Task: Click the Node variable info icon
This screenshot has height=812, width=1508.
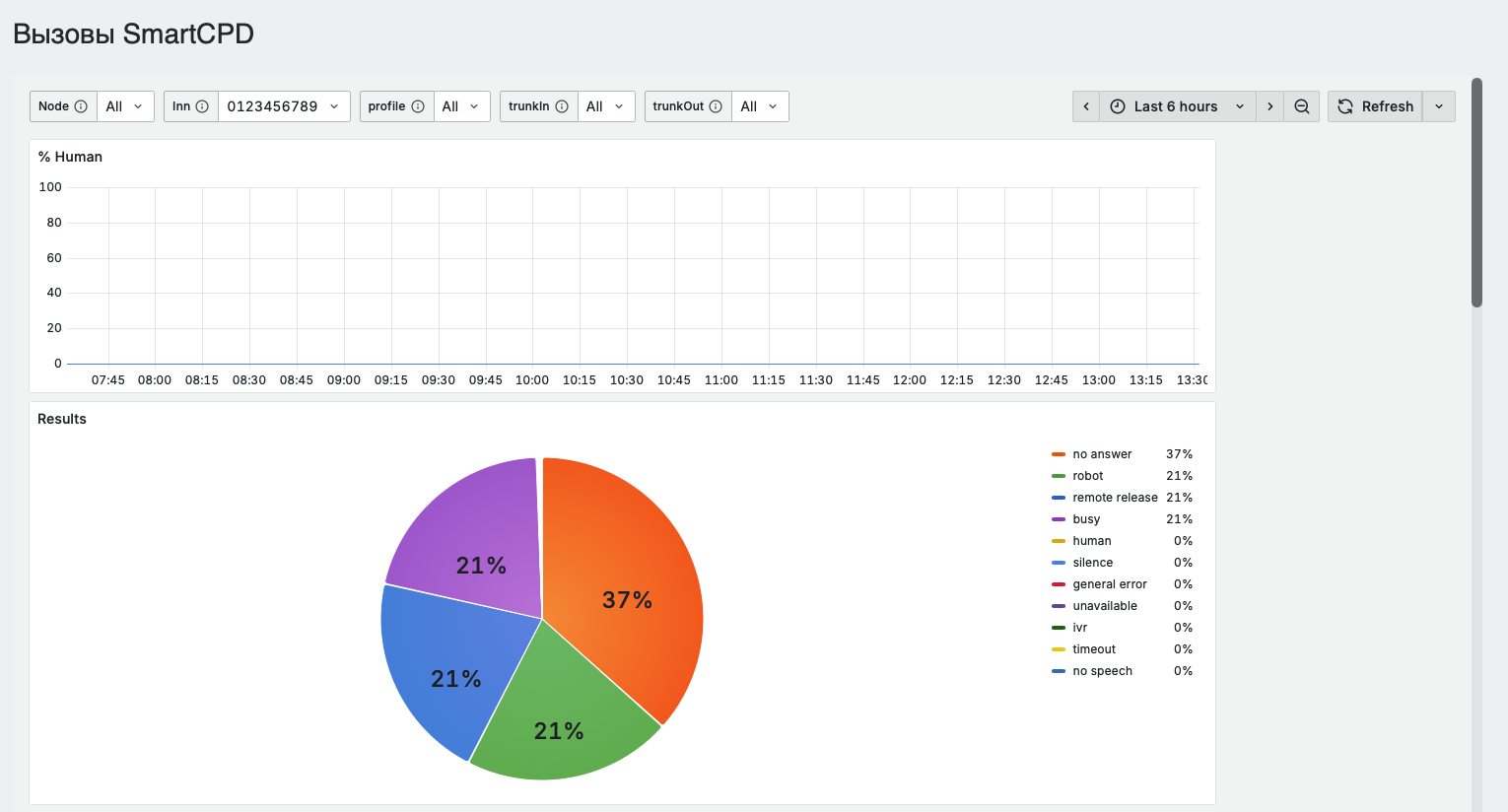Action: tap(81, 106)
